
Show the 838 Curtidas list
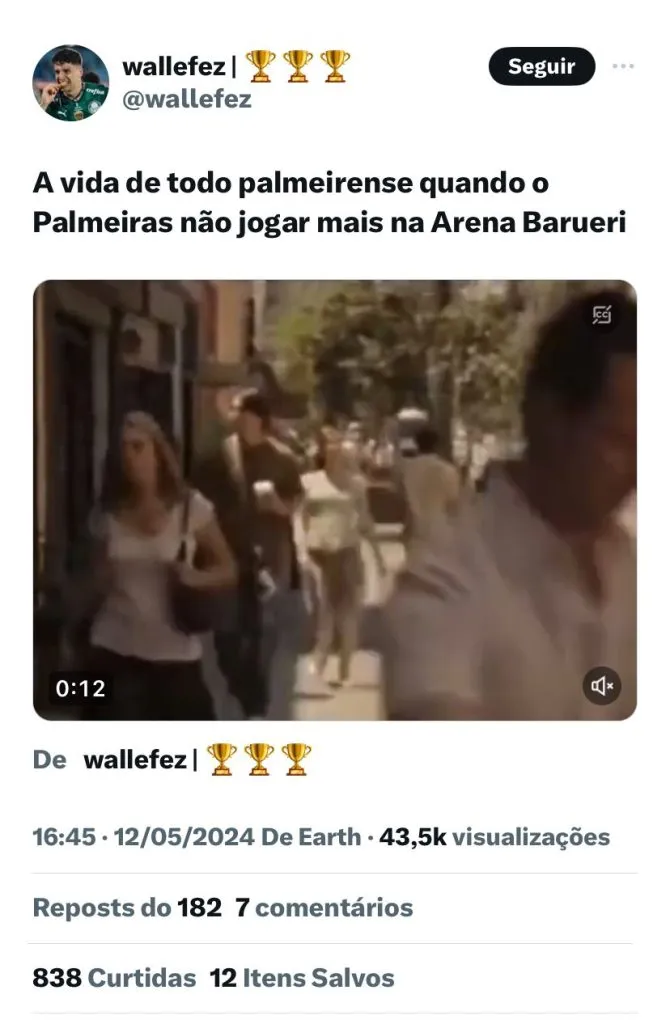tap(114, 978)
